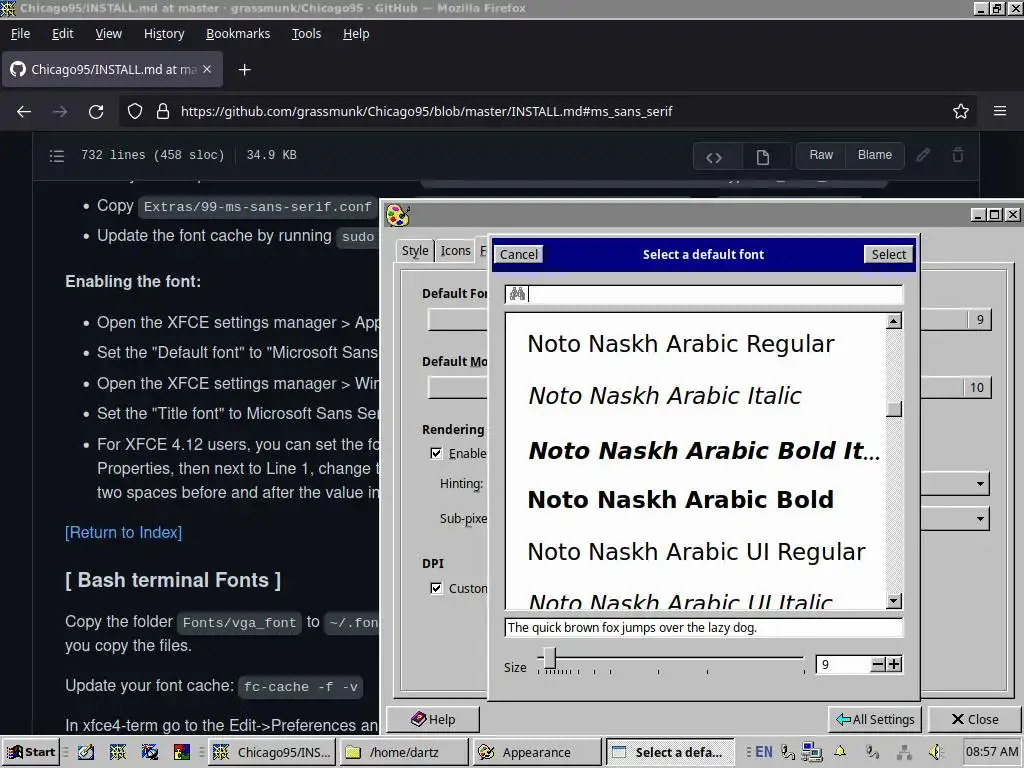Switch to Appearance taskbar window
The width and height of the screenshot is (1024, 768).
537,752
